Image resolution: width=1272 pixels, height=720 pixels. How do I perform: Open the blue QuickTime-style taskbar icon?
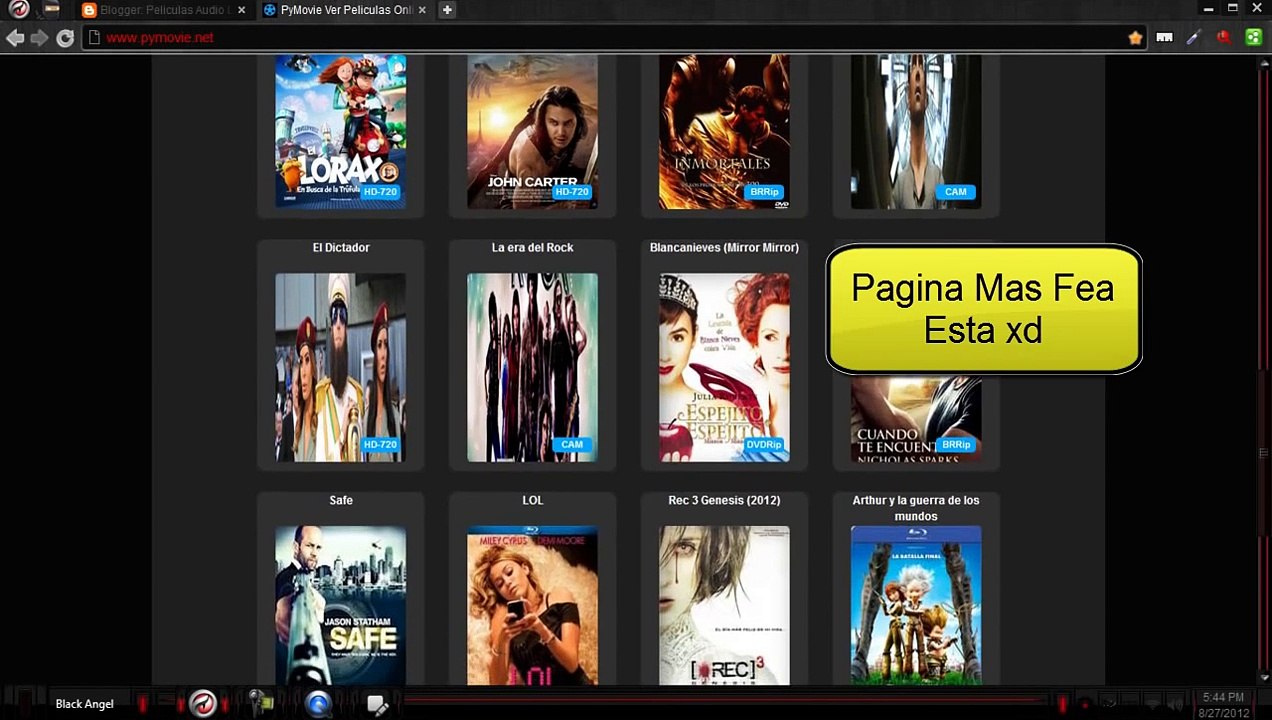319,704
